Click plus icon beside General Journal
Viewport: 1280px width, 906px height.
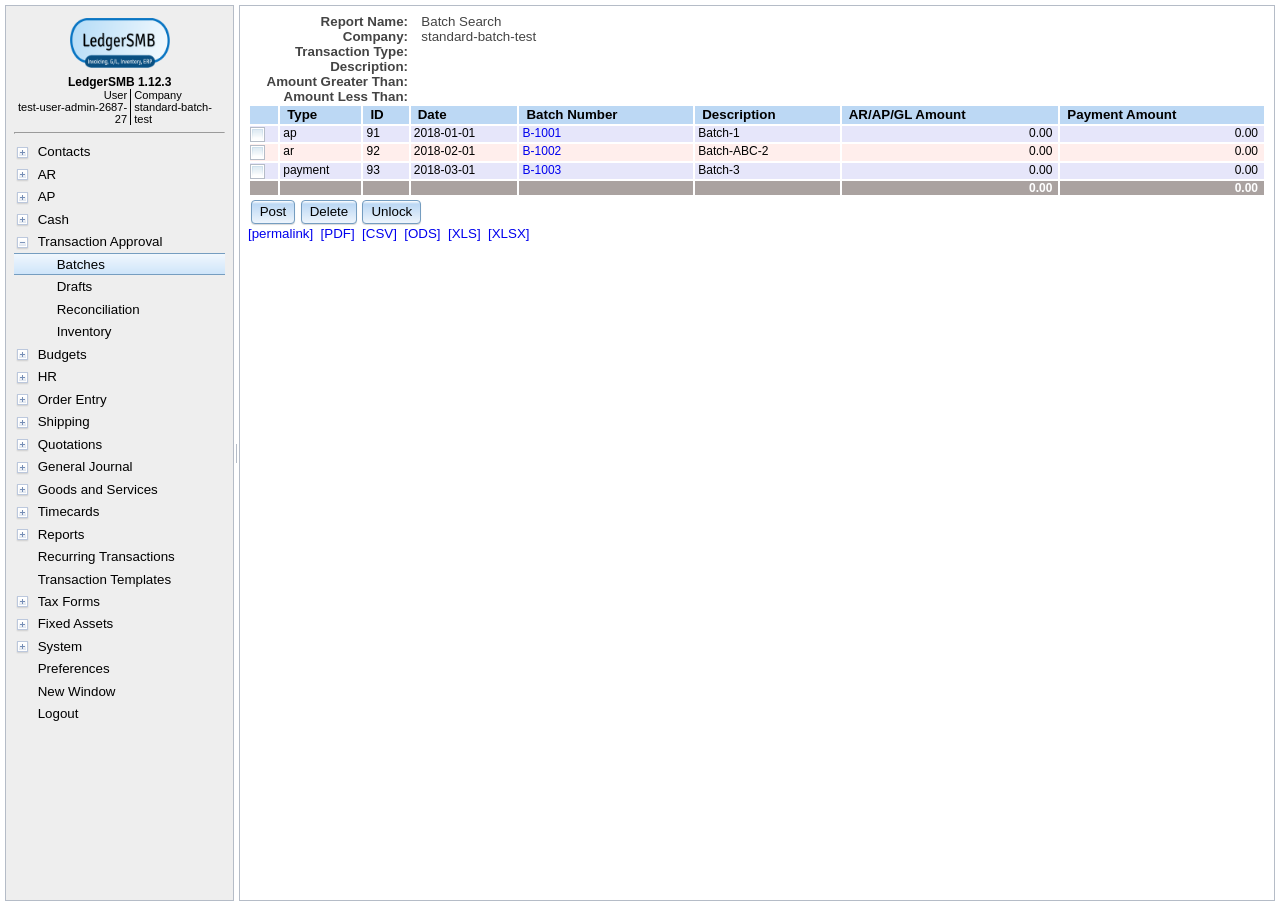pyautogui.click(x=22, y=468)
